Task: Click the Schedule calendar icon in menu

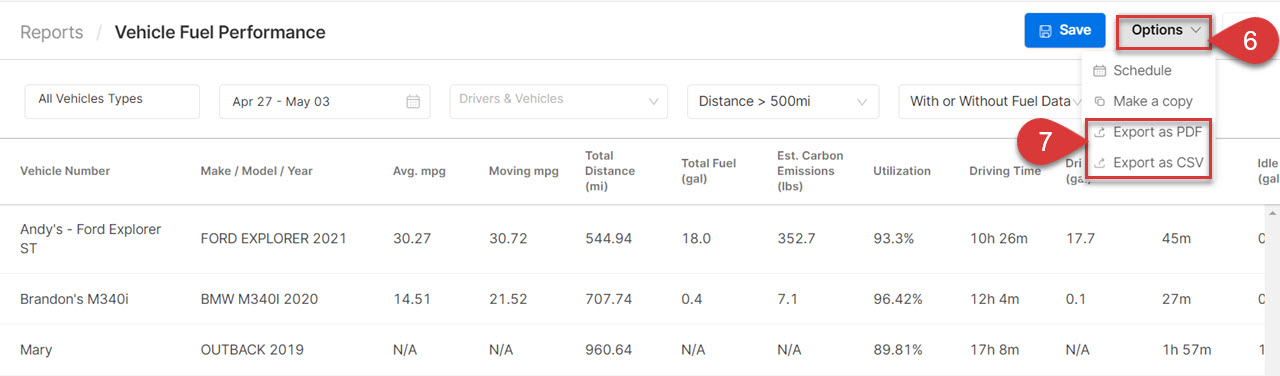Action: [1099, 71]
